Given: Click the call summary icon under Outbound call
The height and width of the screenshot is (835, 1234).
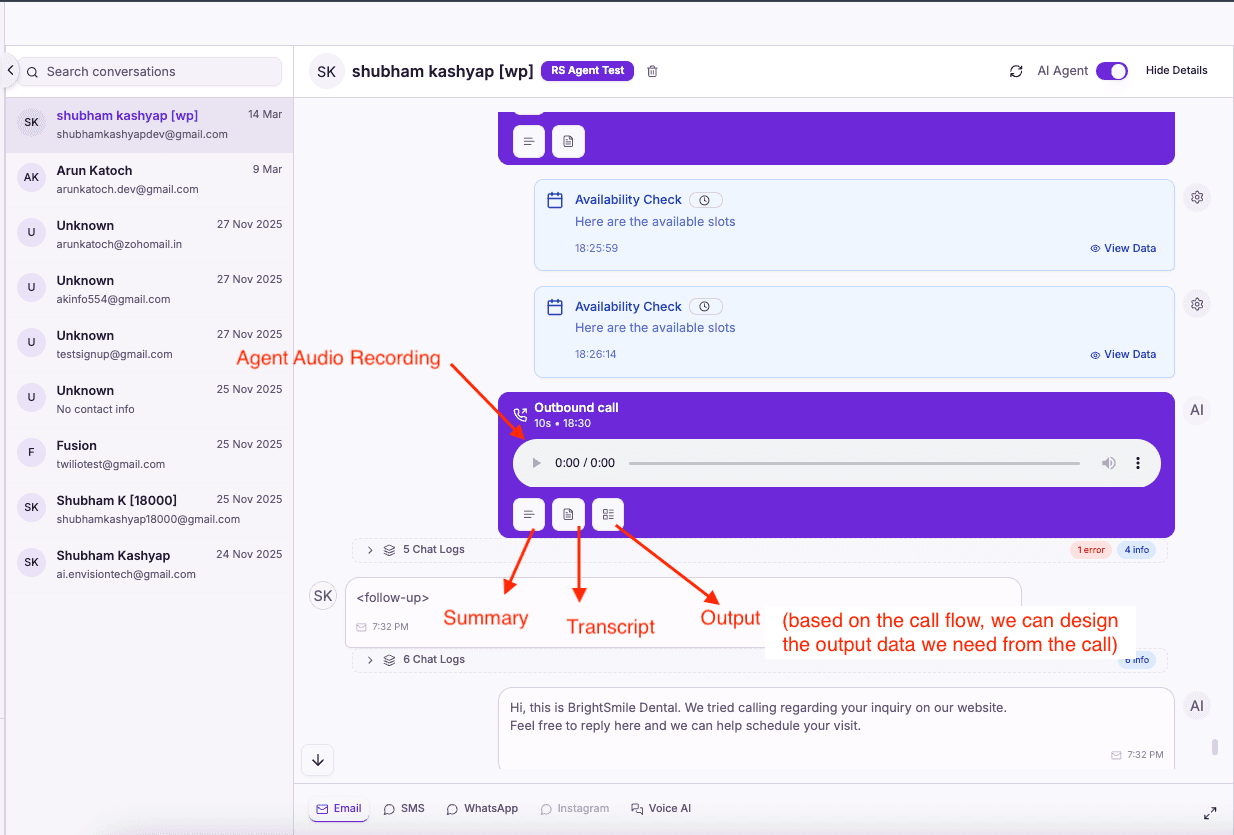Looking at the screenshot, I should pos(529,514).
